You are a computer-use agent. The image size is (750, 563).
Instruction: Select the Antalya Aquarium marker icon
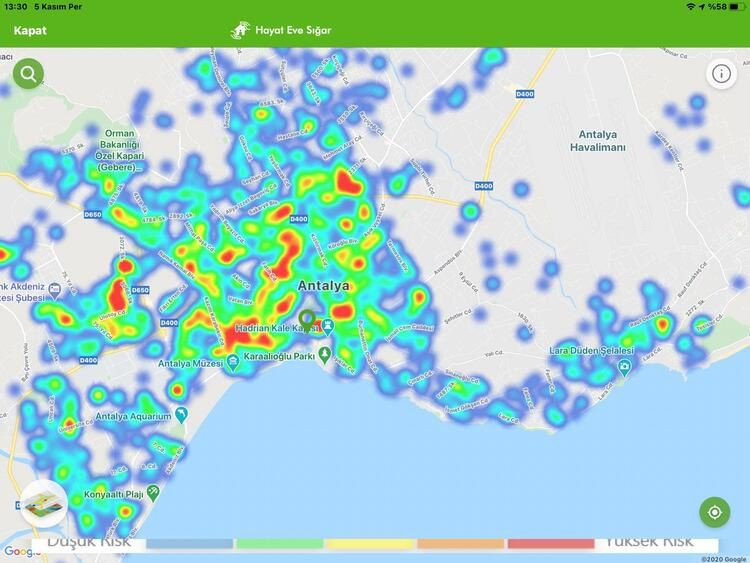[x=181, y=415]
